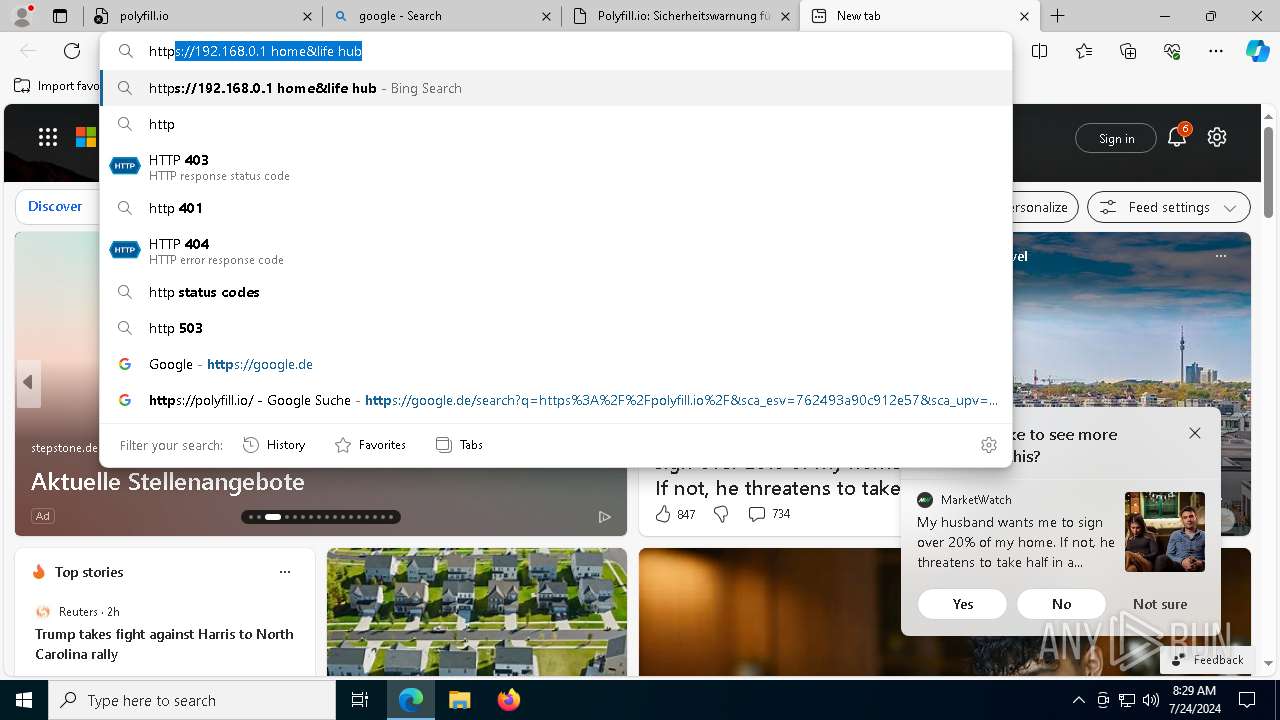The width and height of the screenshot is (1280, 720).
Task: Click the Task View taskbar icon
Action: [x=360, y=700]
